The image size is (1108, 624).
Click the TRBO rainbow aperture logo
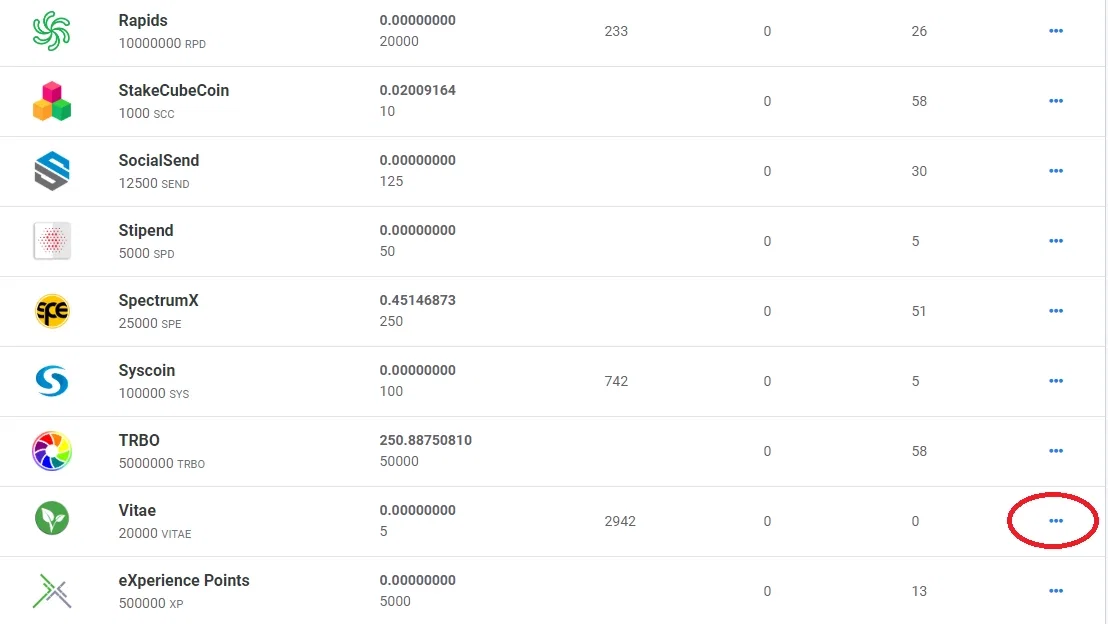(52, 451)
